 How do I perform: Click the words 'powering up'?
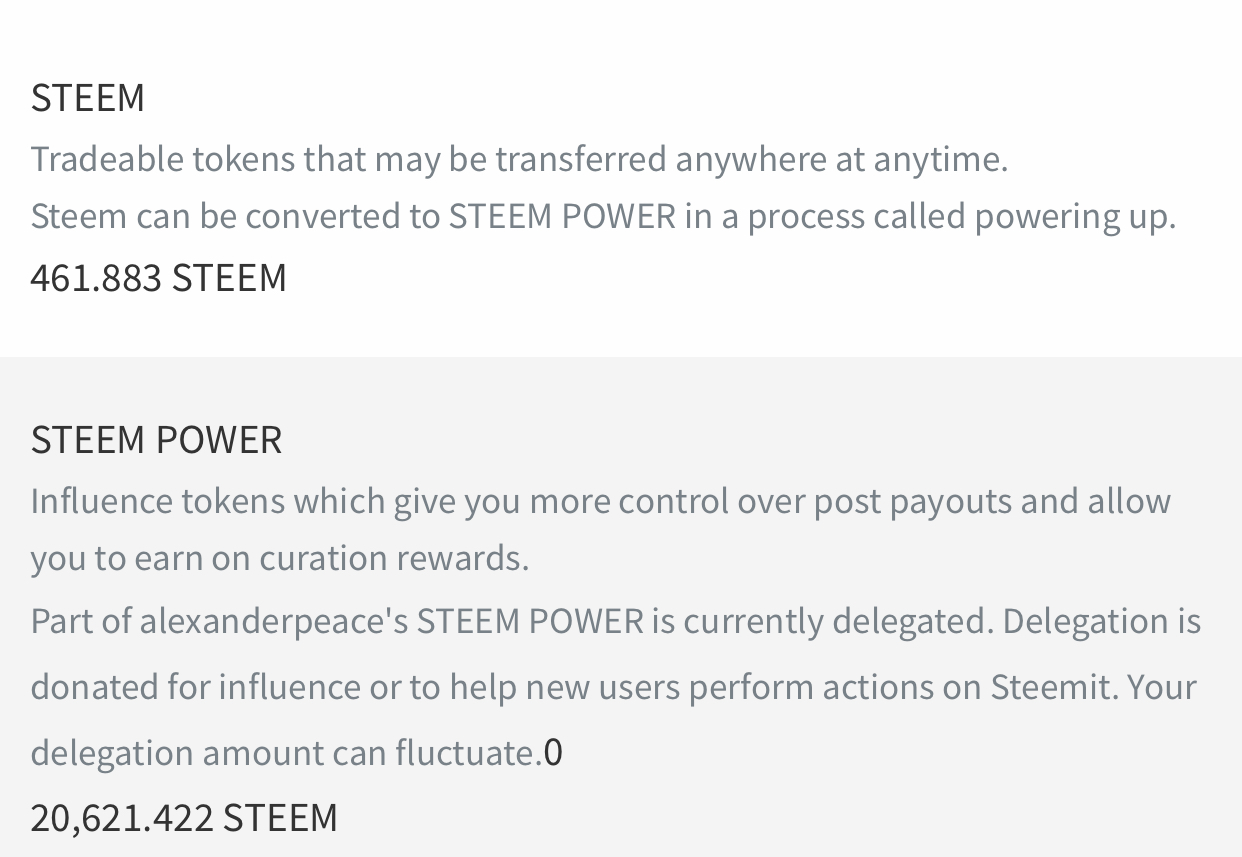[x=1075, y=217]
